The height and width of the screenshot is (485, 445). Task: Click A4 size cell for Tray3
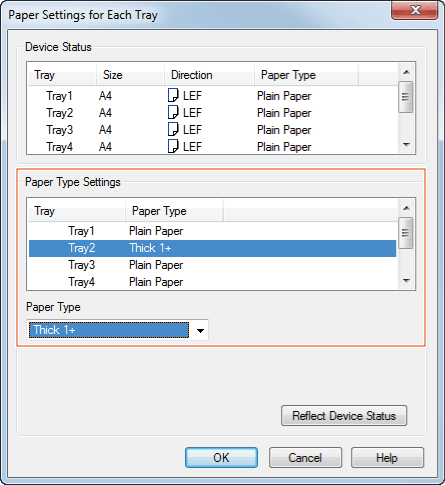tap(105, 130)
